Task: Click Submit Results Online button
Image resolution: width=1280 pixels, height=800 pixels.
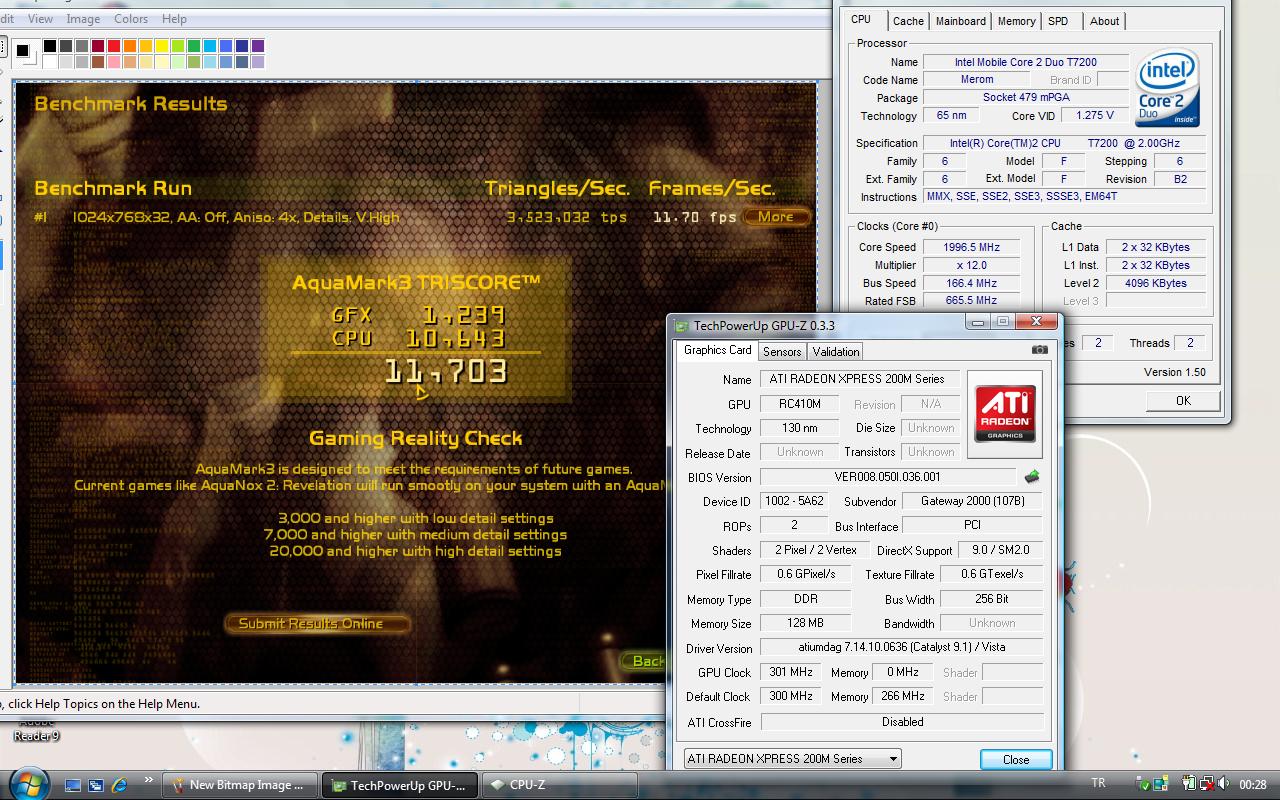Action: pos(318,623)
